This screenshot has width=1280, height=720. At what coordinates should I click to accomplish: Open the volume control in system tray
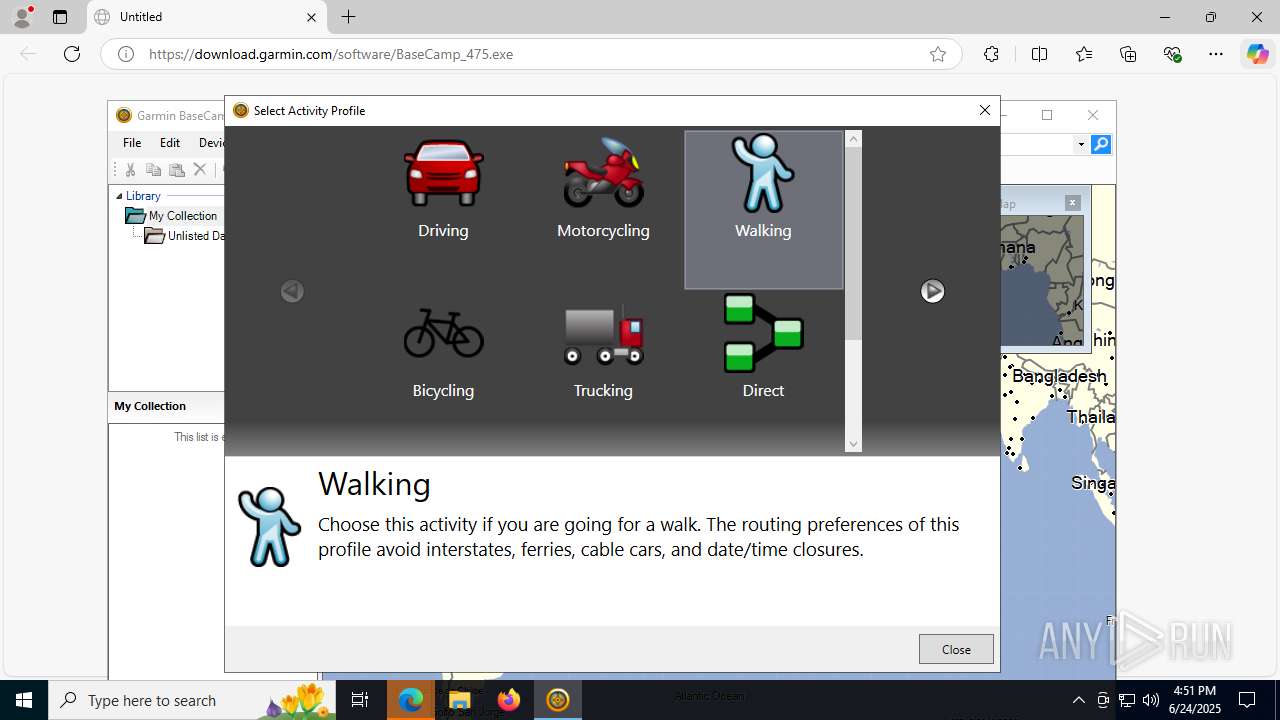coord(1151,700)
